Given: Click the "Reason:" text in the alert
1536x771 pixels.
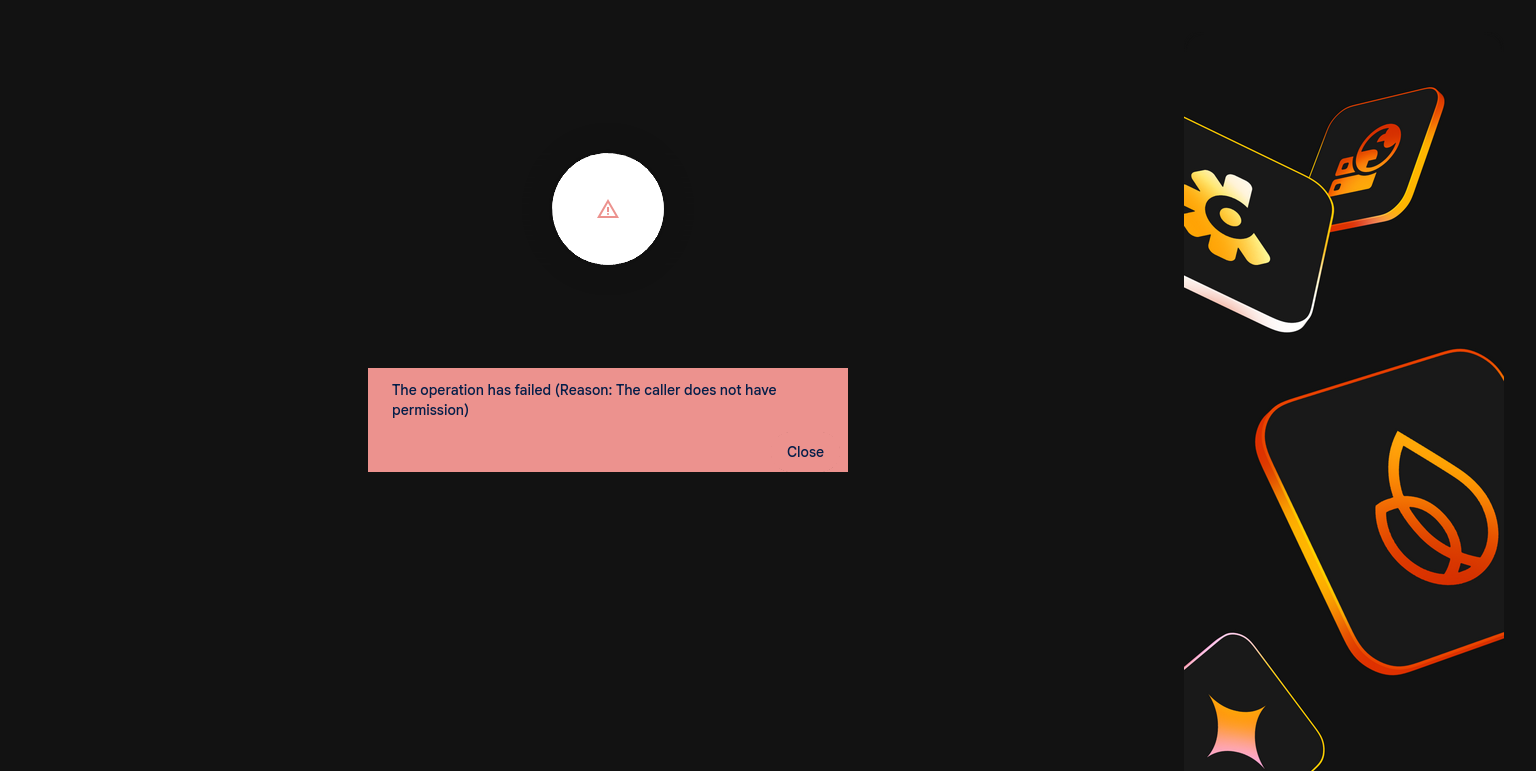Looking at the screenshot, I should 585,390.
